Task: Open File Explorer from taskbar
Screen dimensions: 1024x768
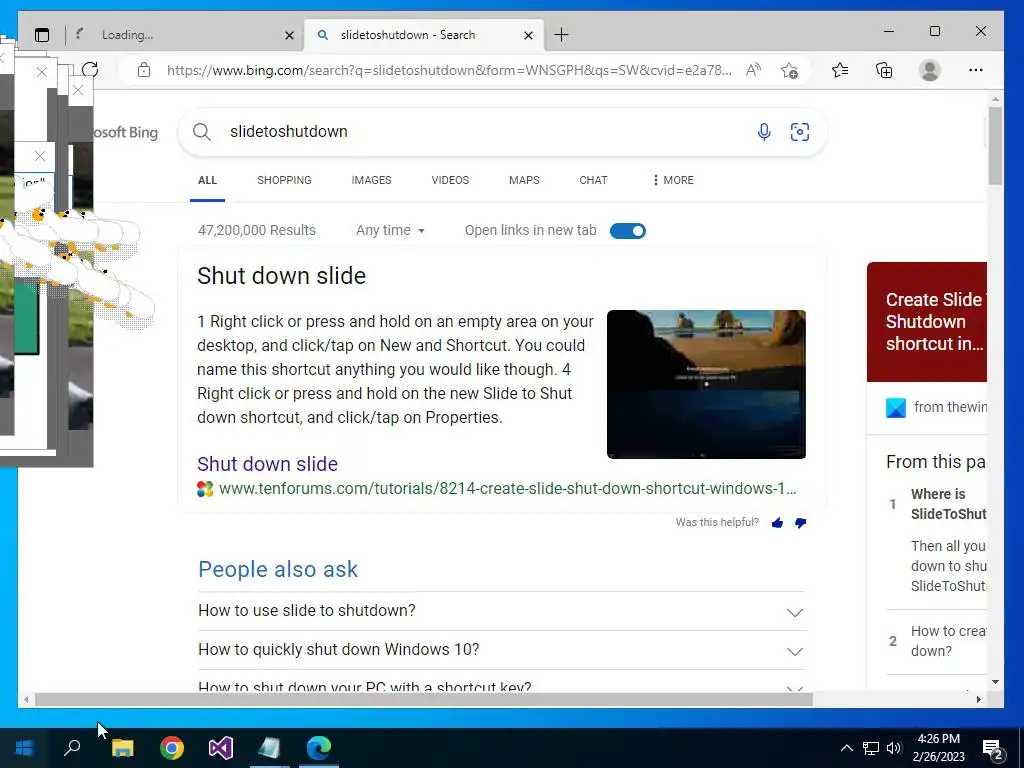Action: (123, 748)
